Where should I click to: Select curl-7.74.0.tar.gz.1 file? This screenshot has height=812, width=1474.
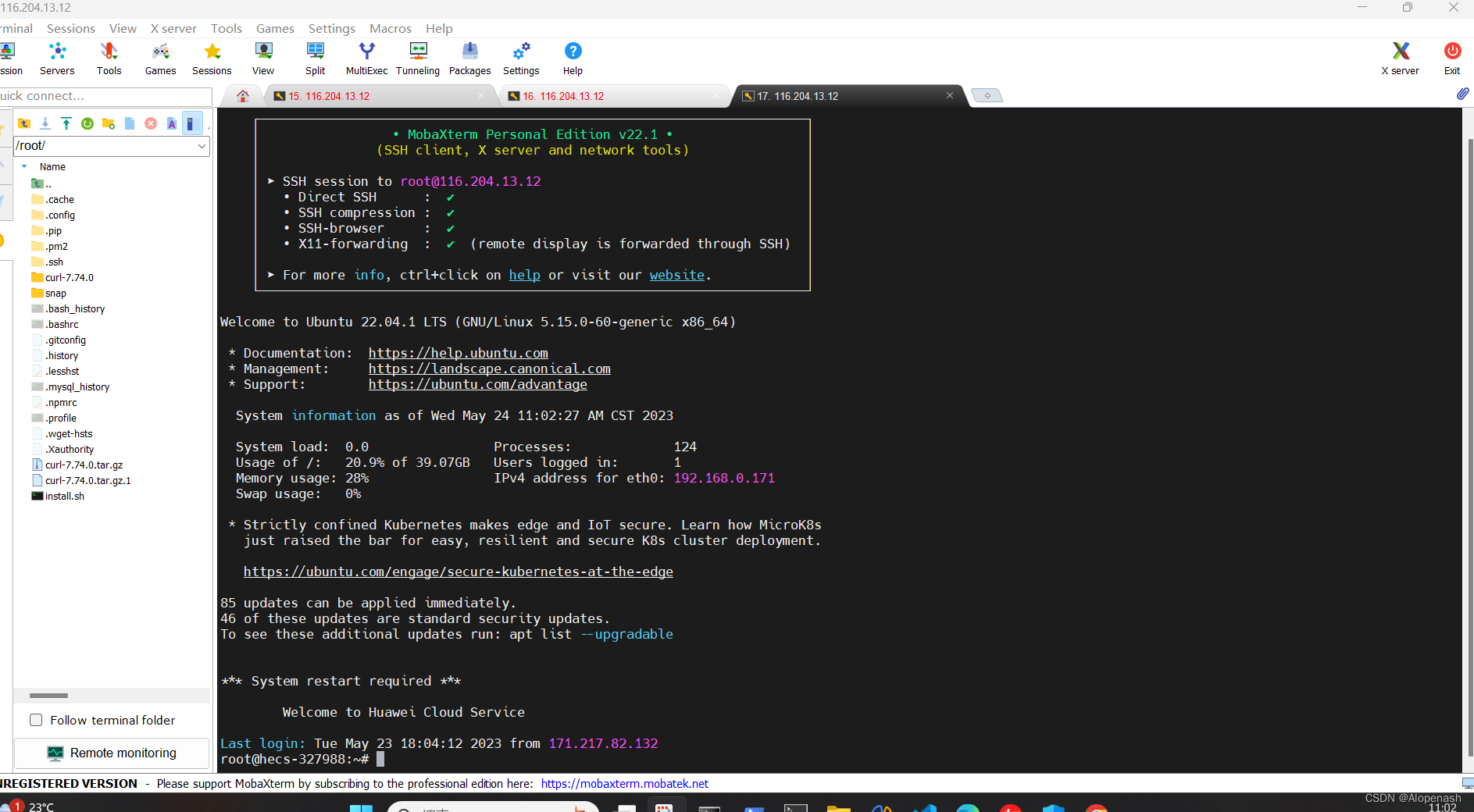click(x=81, y=480)
